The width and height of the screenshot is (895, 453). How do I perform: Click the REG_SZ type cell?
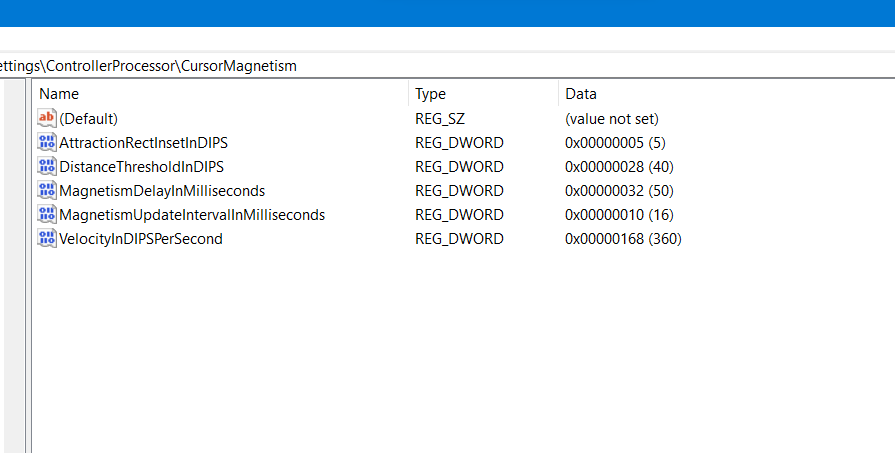(440, 119)
